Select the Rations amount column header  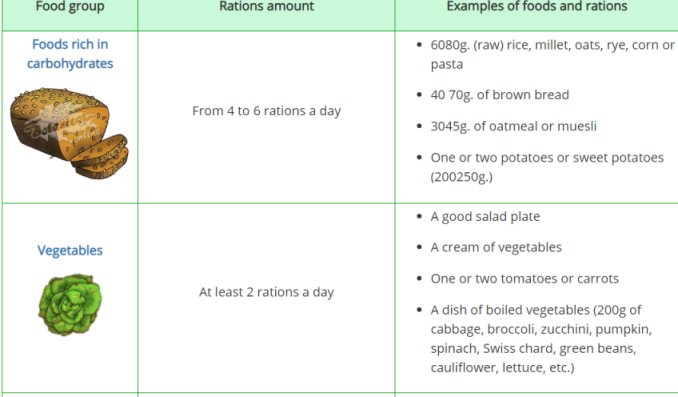click(266, 6)
